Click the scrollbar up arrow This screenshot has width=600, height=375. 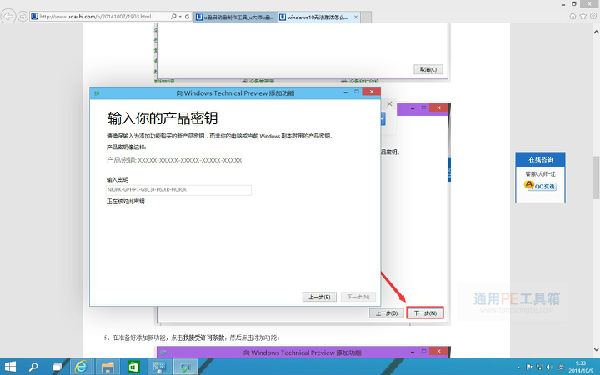596,31
